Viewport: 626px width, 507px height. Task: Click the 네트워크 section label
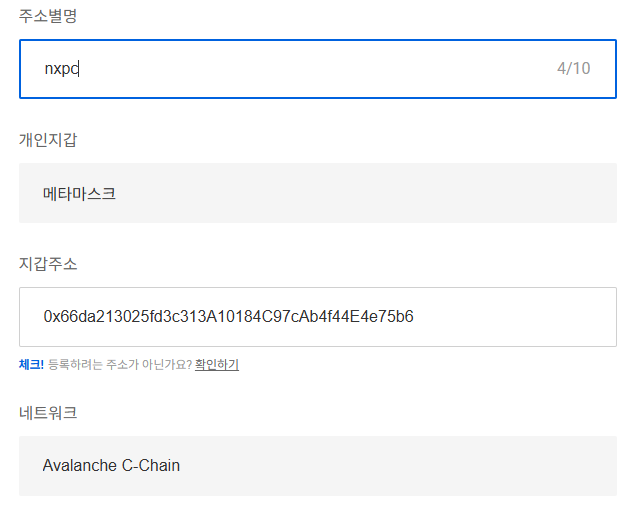48,413
